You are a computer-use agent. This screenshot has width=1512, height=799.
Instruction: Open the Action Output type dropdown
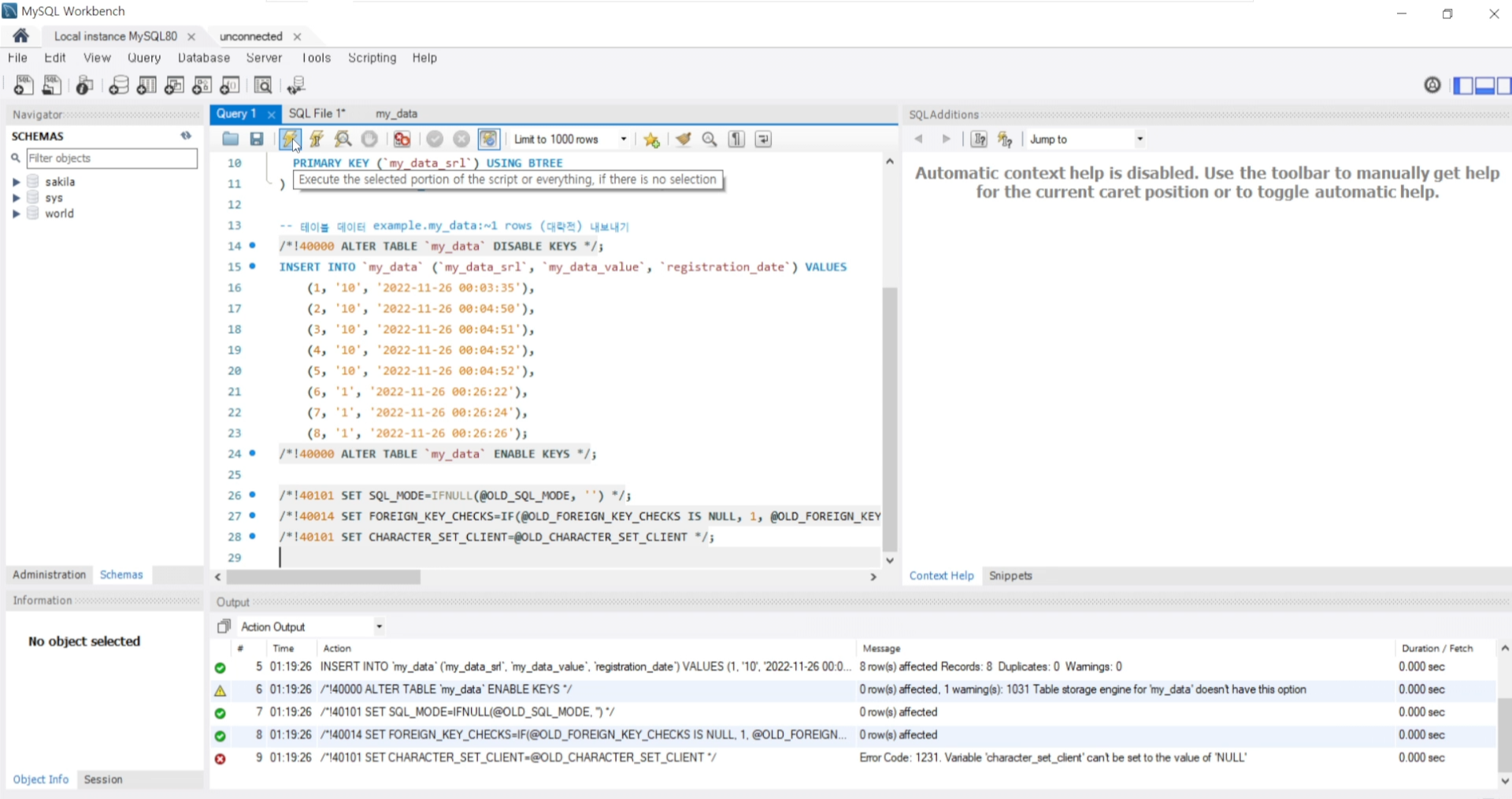tap(379, 627)
